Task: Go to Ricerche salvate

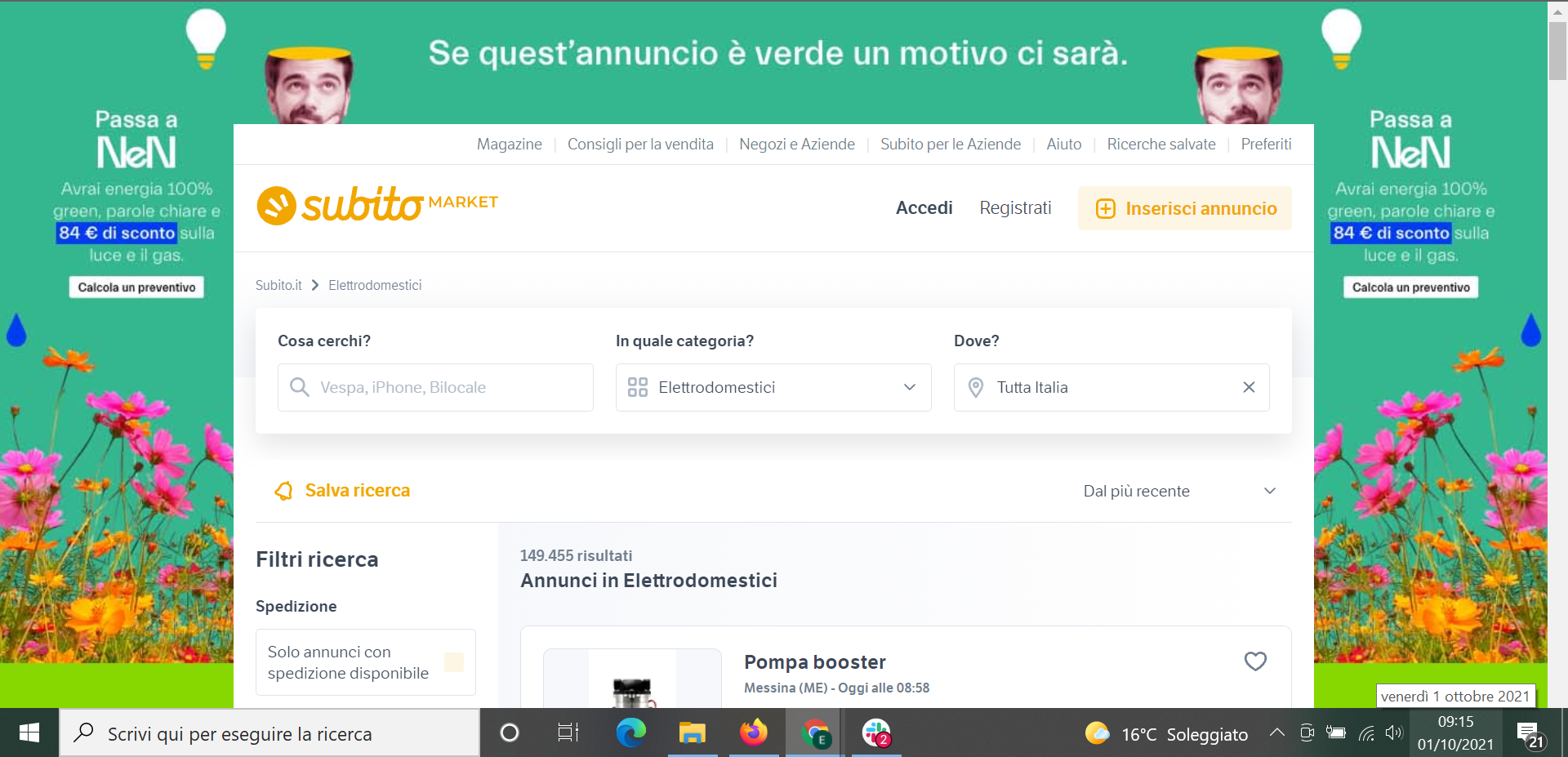Action: [x=1160, y=144]
